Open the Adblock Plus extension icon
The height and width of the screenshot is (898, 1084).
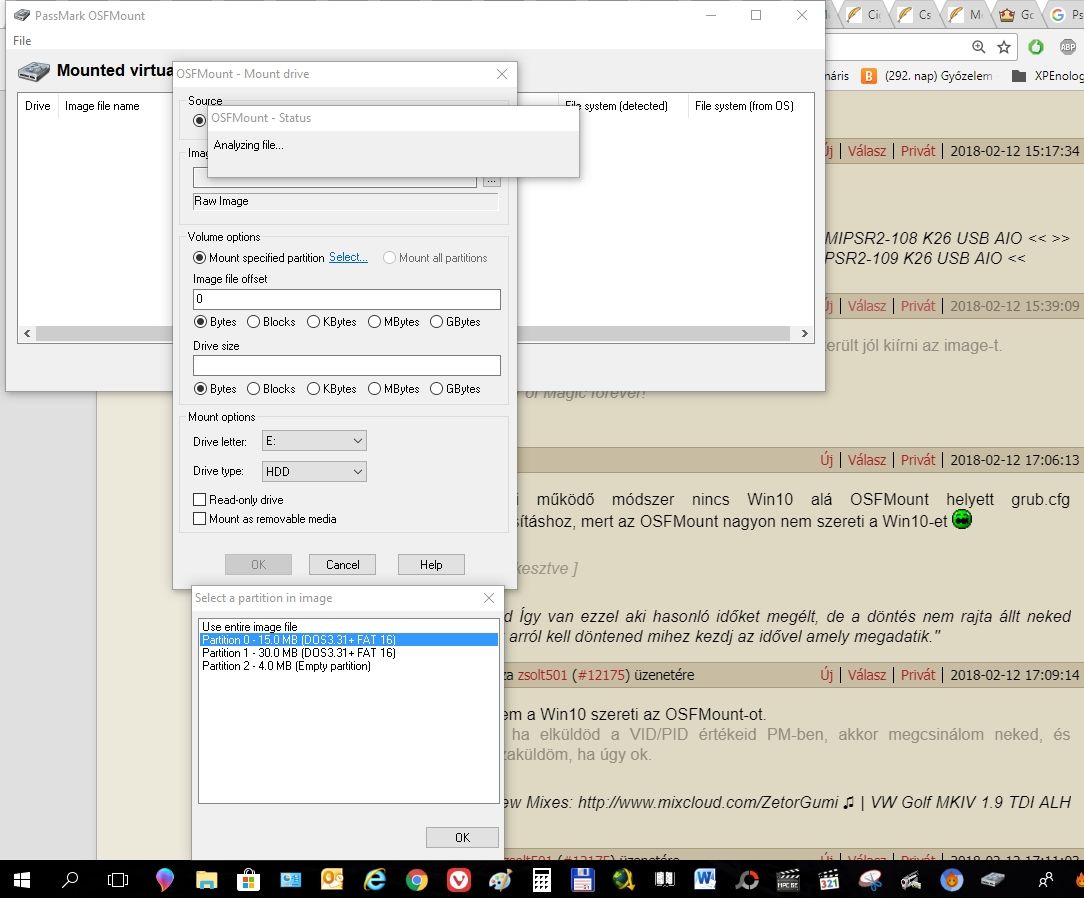pyautogui.click(x=1067, y=47)
